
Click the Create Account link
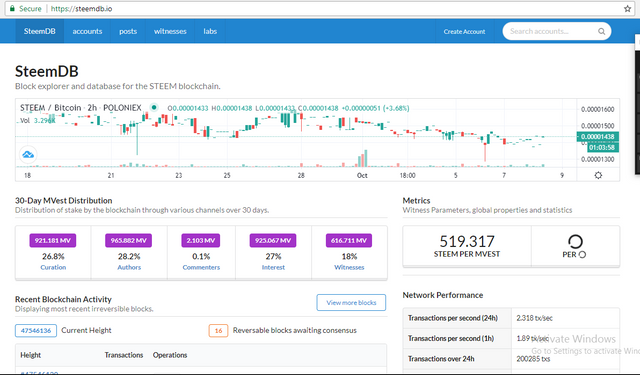464,31
